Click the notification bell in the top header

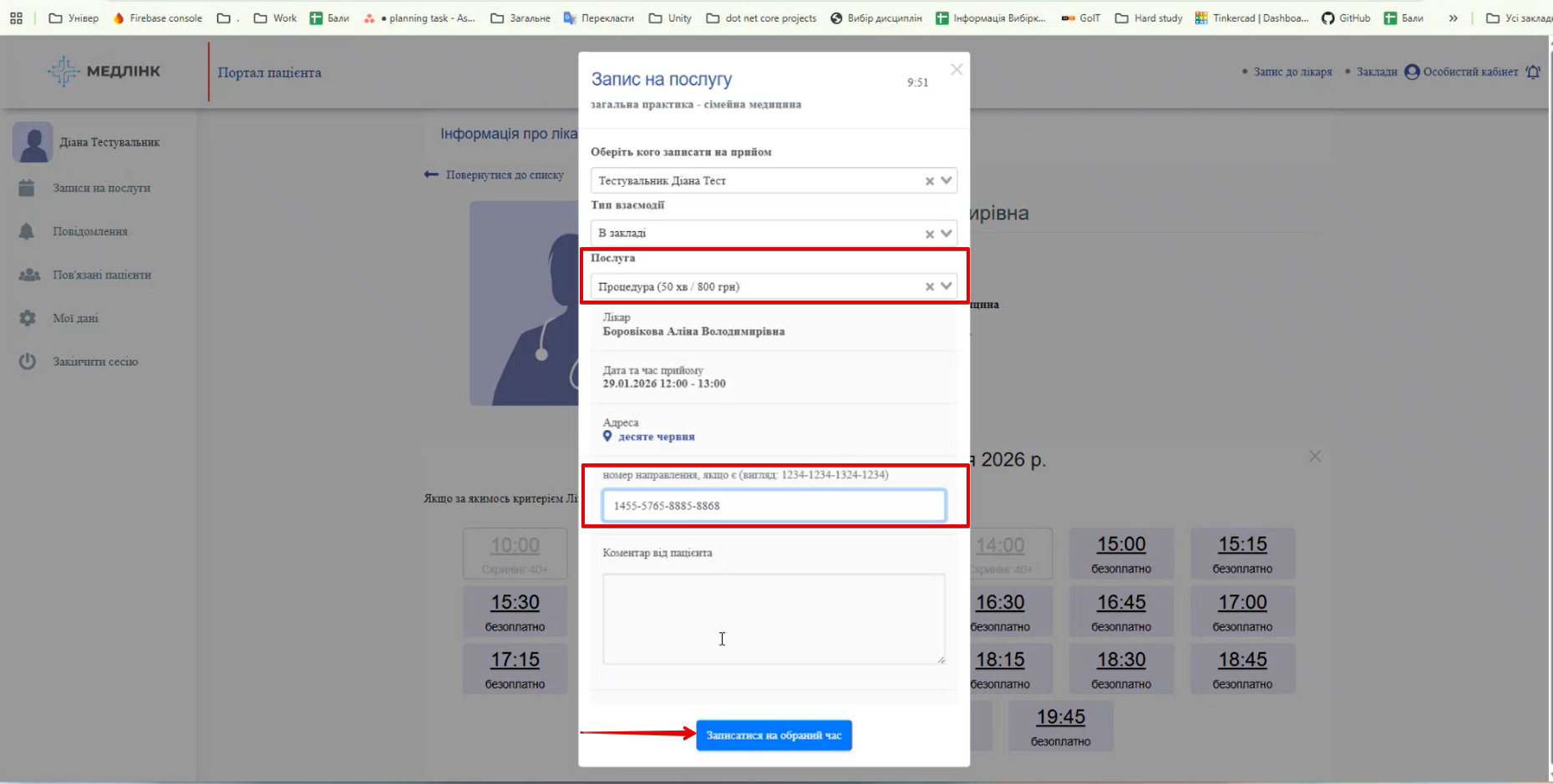(x=1533, y=72)
